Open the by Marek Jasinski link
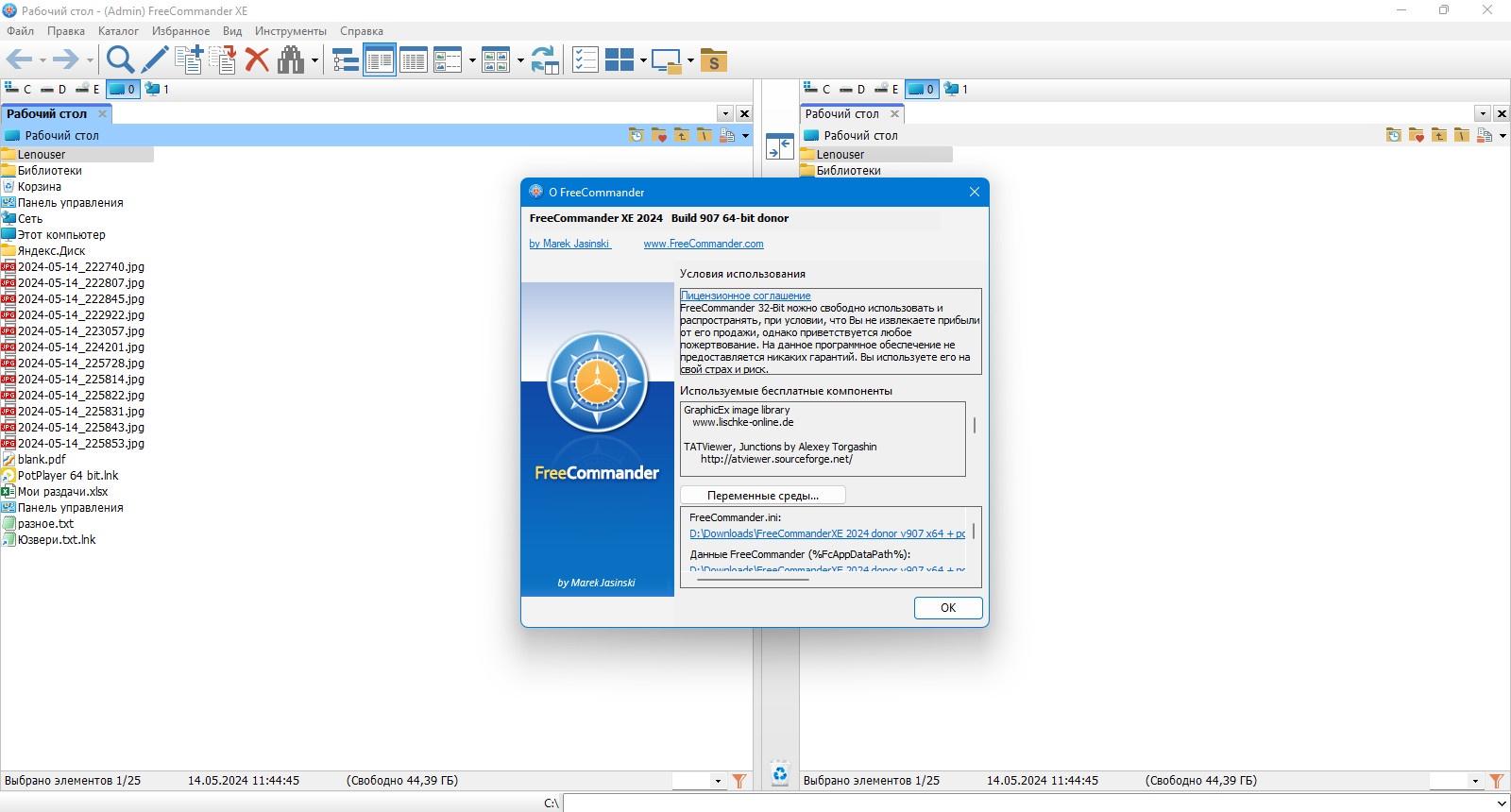This screenshot has width=1511, height=812. point(569,244)
